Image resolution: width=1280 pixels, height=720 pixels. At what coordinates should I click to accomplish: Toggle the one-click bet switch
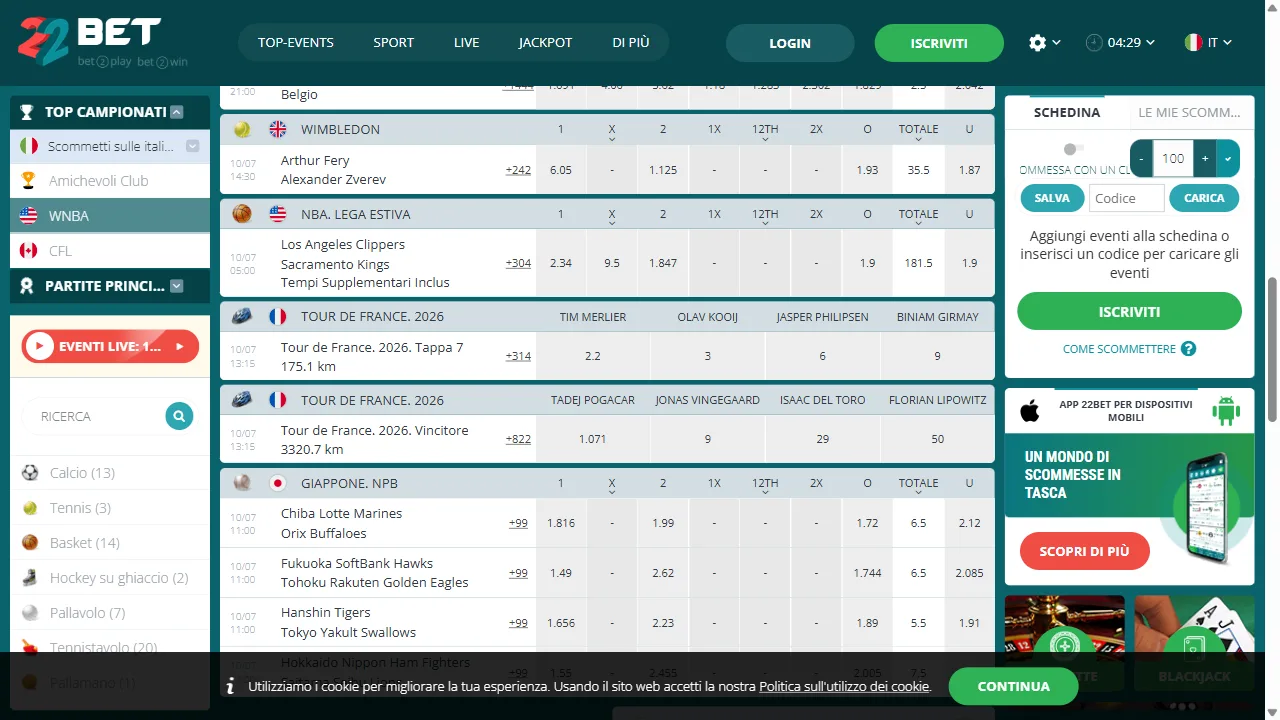(x=1073, y=149)
